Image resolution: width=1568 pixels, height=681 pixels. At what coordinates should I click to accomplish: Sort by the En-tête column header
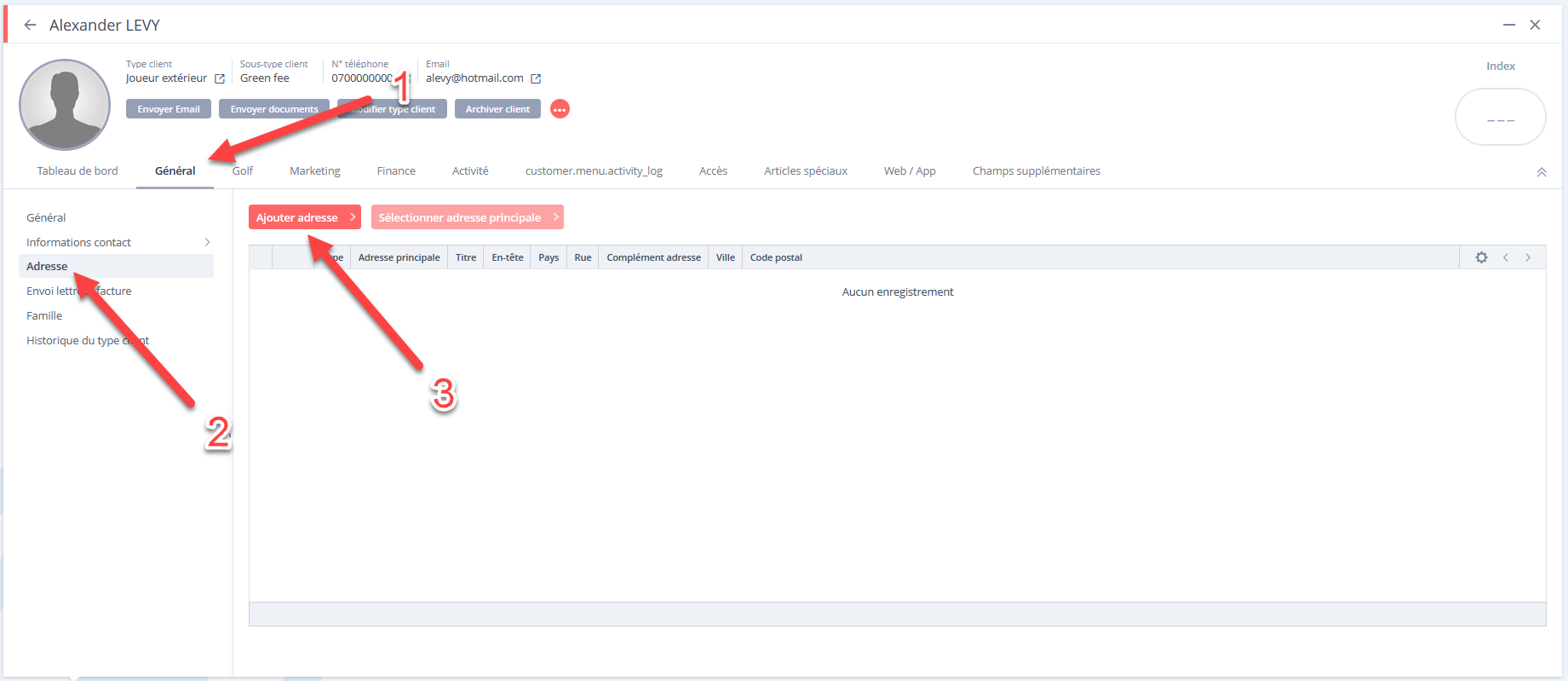click(508, 257)
